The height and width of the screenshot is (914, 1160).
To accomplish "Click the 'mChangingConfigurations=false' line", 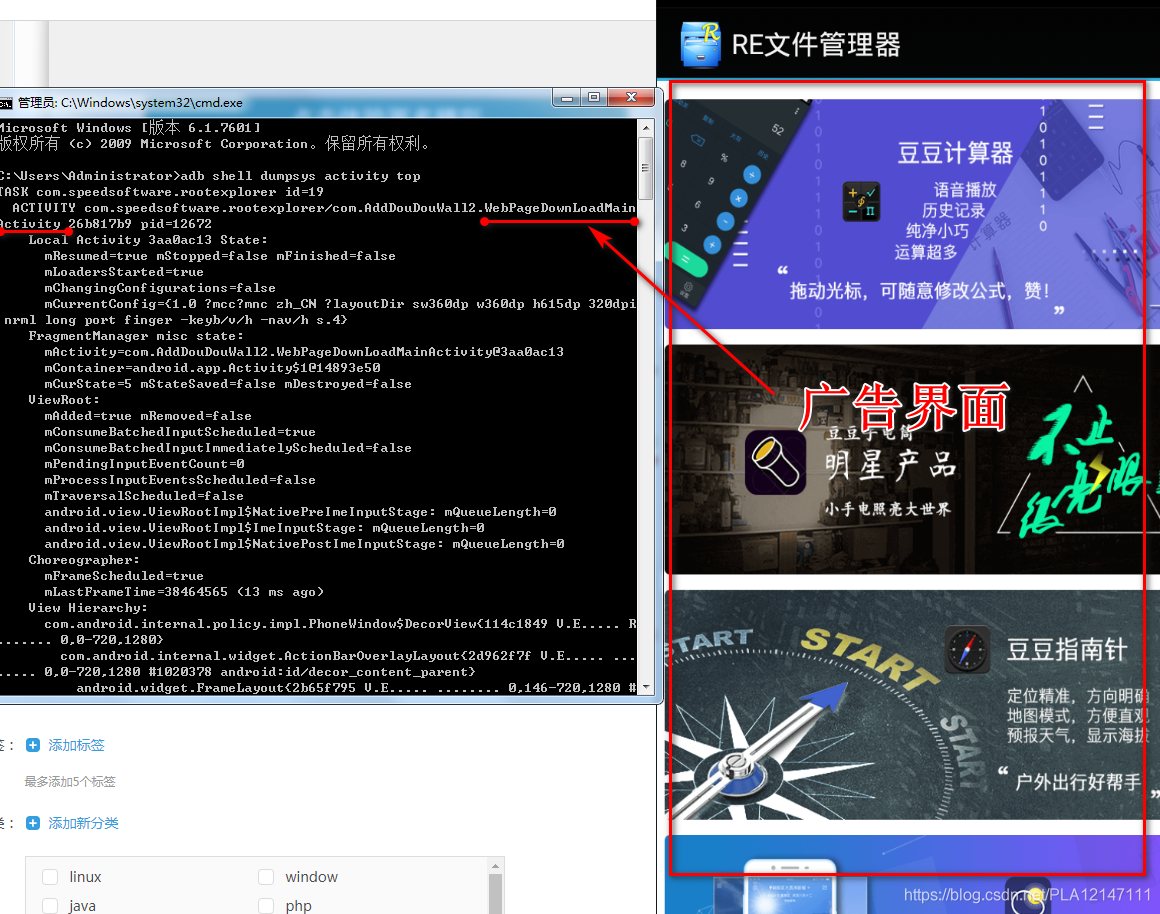I will pyautogui.click(x=160, y=288).
